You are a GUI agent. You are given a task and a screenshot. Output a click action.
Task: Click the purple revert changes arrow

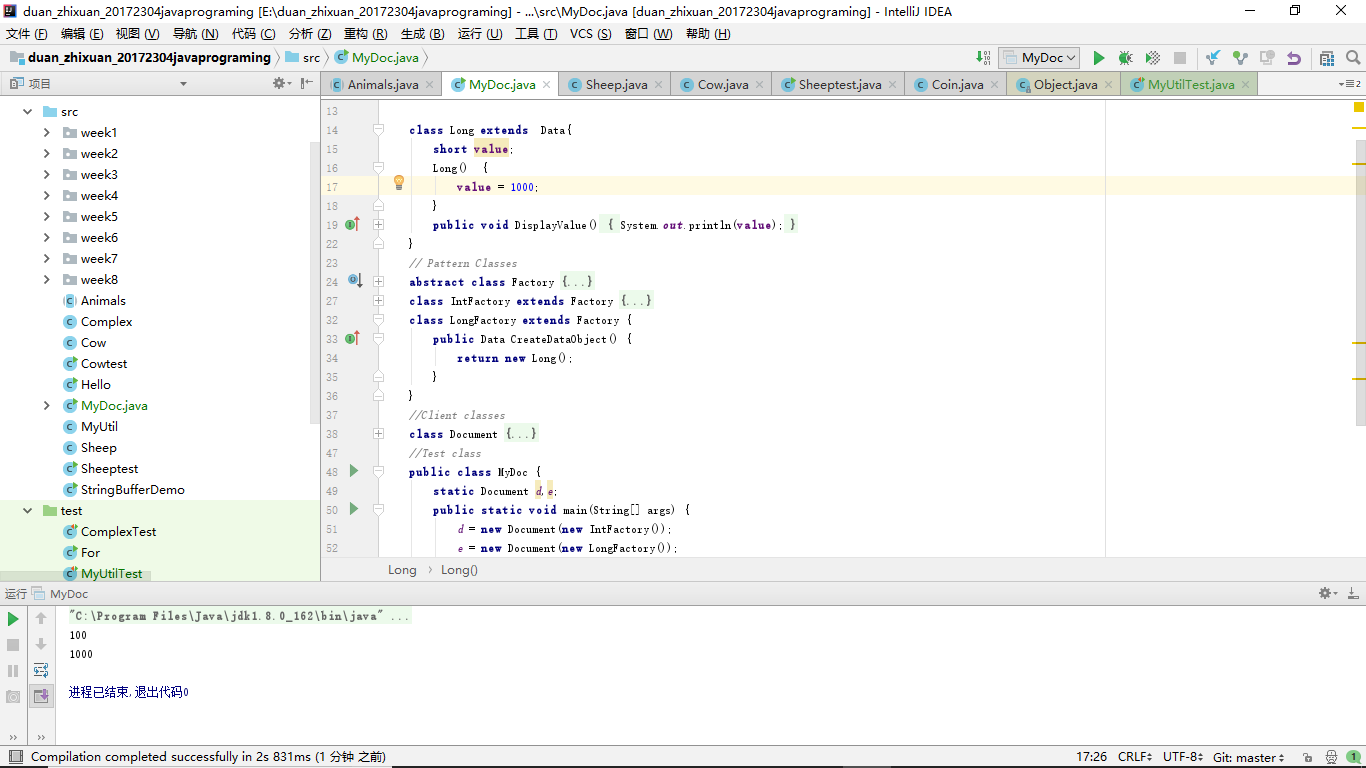(x=1294, y=58)
